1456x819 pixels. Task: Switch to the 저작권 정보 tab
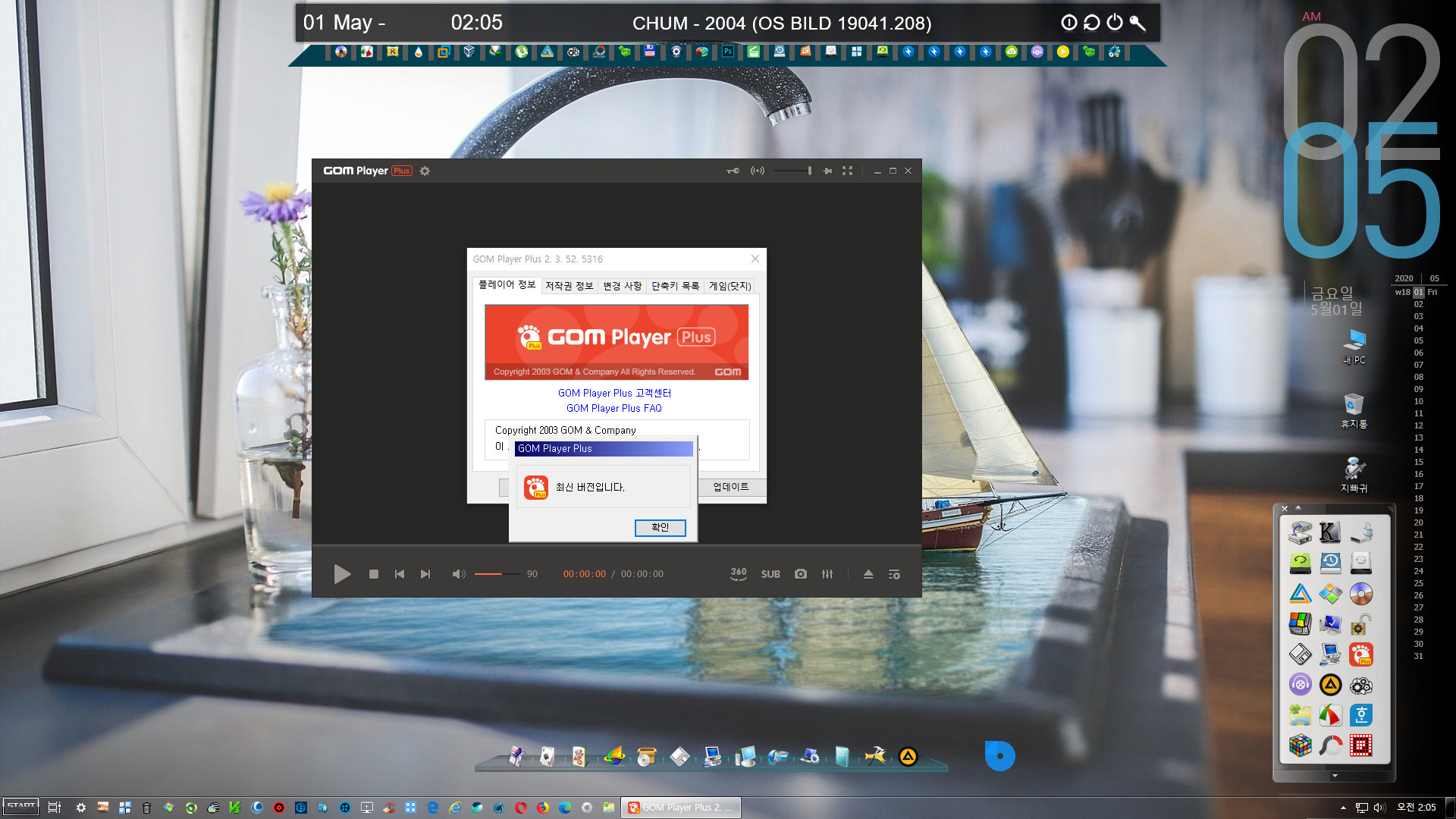pos(569,286)
